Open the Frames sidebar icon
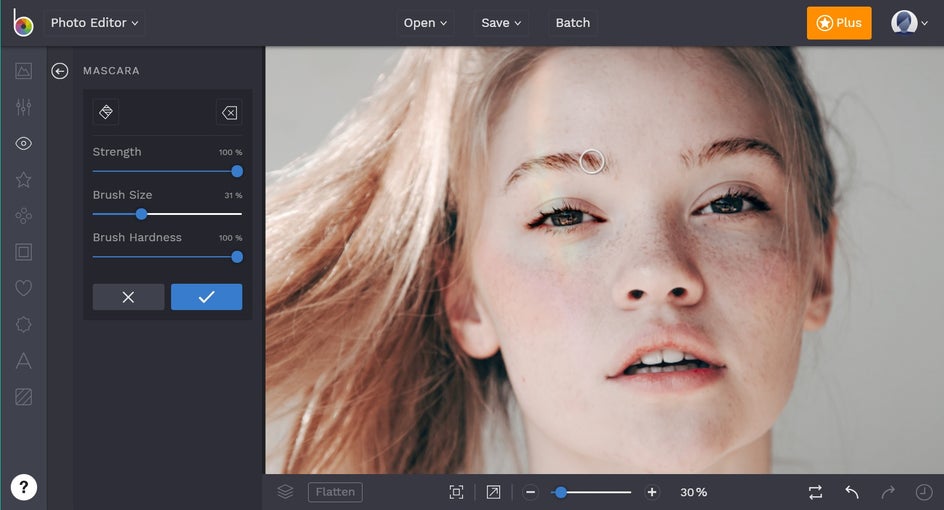This screenshot has height=510, width=944. [x=23, y=252]
